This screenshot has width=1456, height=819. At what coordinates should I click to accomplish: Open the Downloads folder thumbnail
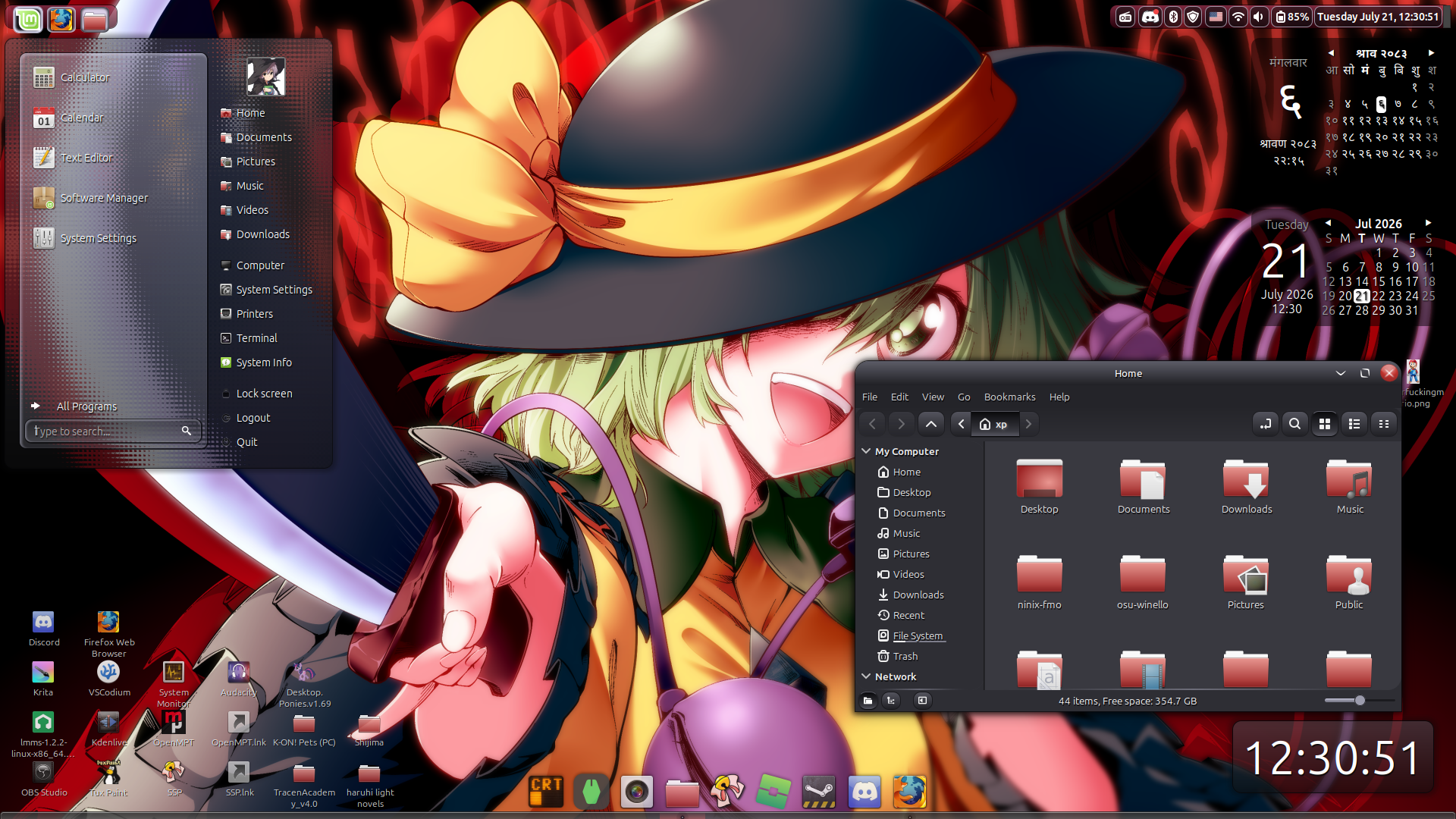[x=1246, y=486]
